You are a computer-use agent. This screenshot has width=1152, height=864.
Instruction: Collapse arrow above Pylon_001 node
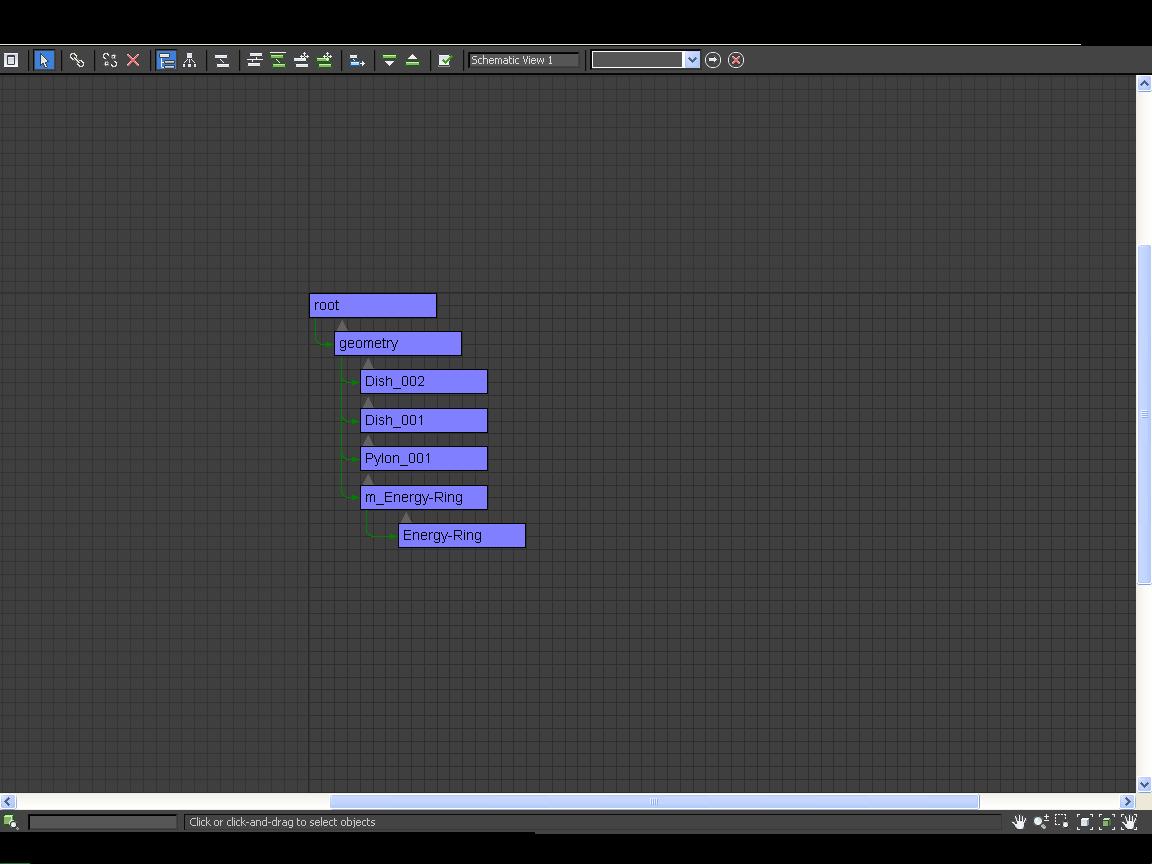coord(368,441)
